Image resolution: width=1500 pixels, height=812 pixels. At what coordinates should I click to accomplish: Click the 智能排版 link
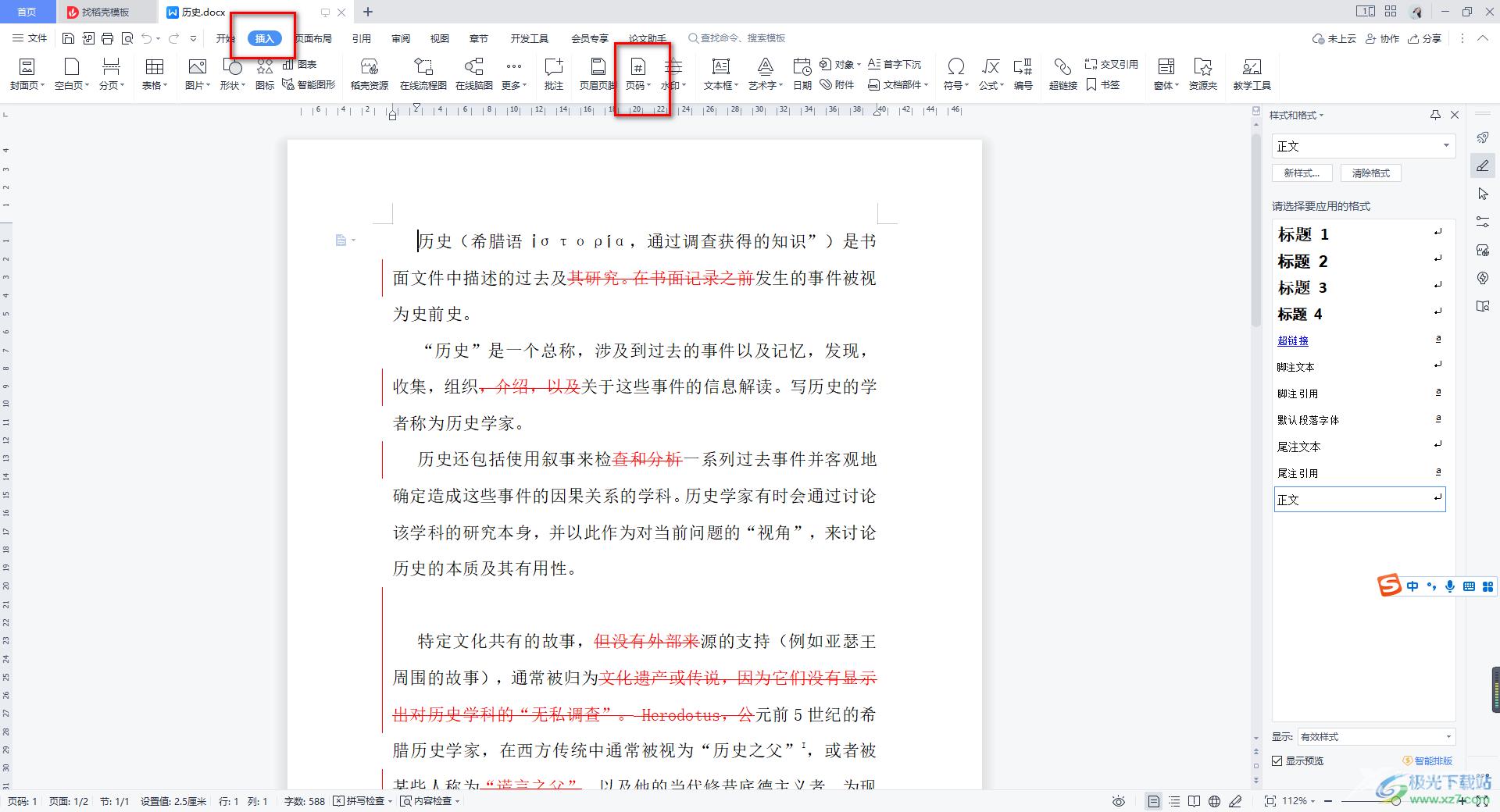point(1429,760)
